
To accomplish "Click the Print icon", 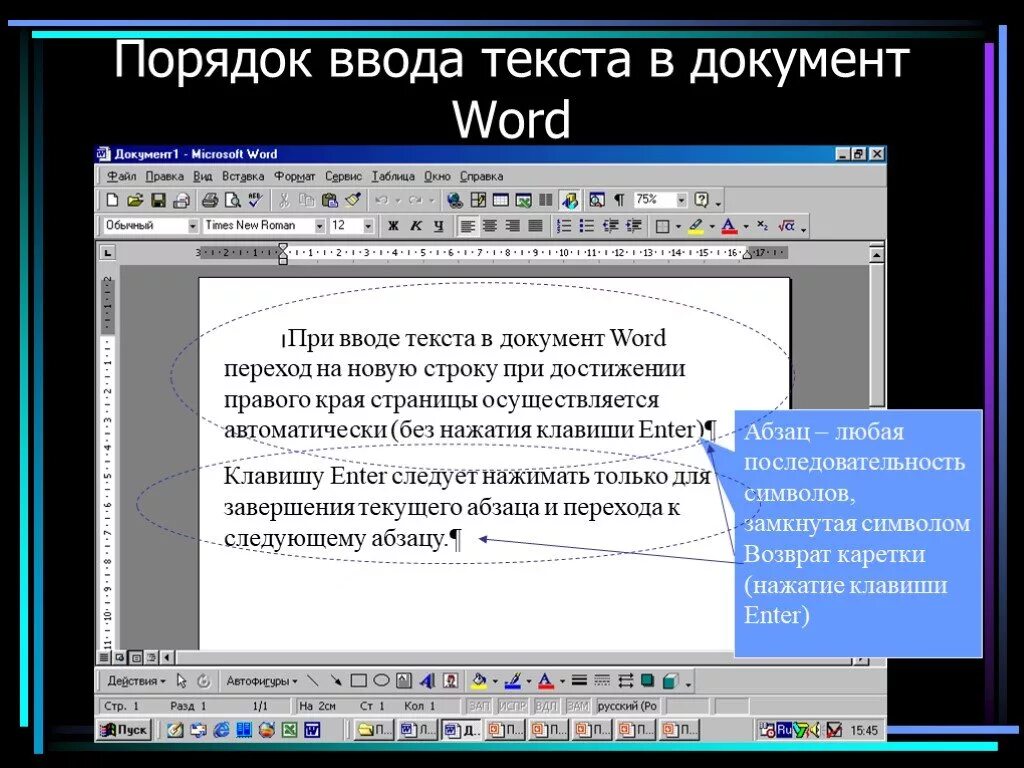I will coord(209,200).
